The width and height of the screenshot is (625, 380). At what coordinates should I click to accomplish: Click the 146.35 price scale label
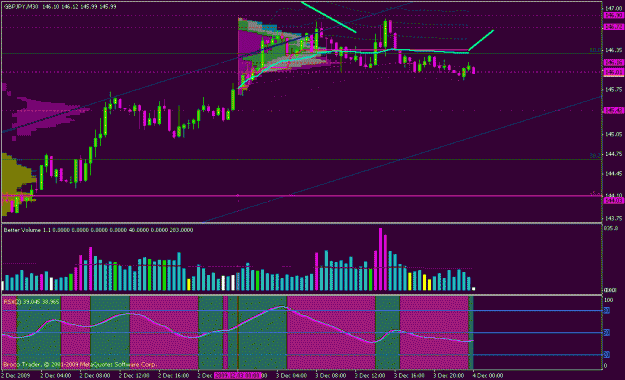coord(613,50)
